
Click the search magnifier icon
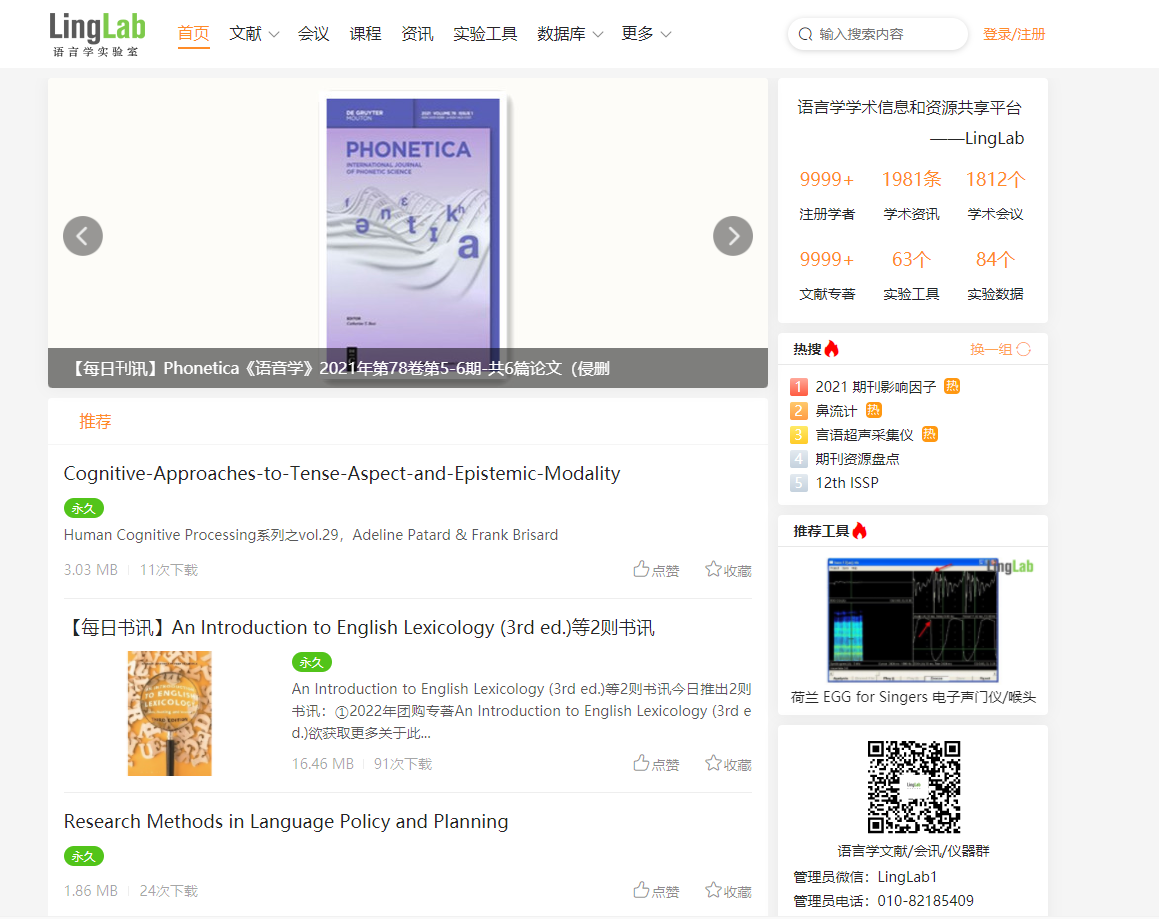(x=805, y=34)
